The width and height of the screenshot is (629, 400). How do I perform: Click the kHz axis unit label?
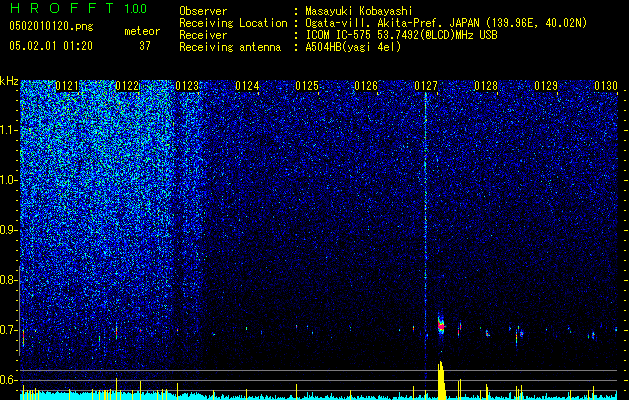point(9,81)
